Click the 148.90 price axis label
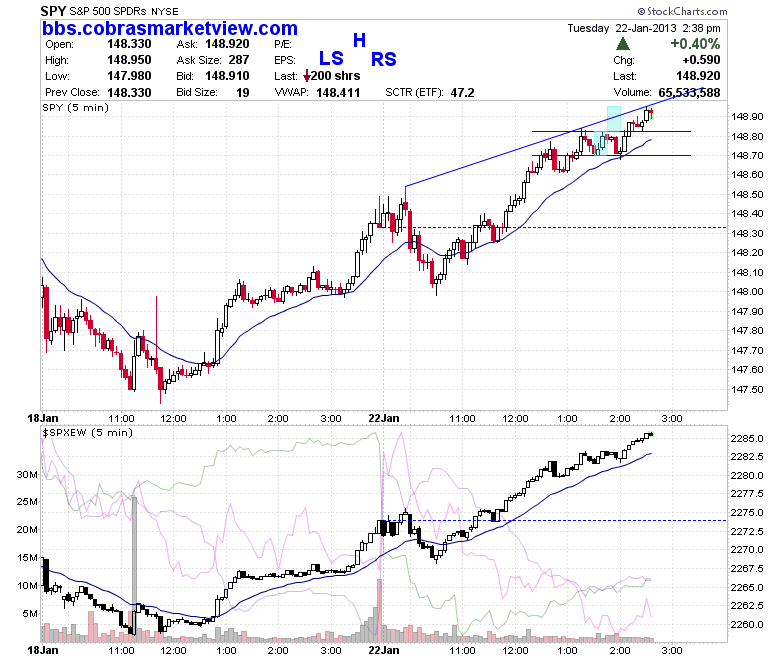 [x=747, y=117]
